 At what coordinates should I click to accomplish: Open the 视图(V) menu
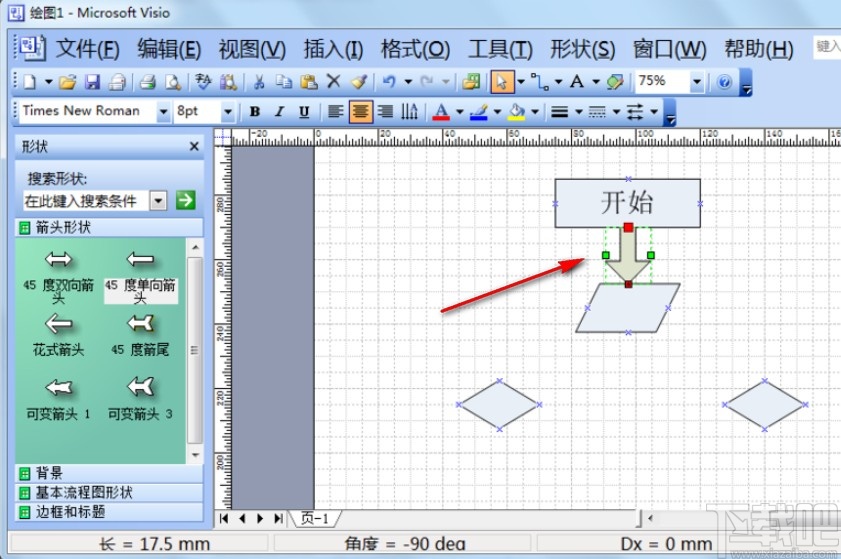tap(252, 49)
